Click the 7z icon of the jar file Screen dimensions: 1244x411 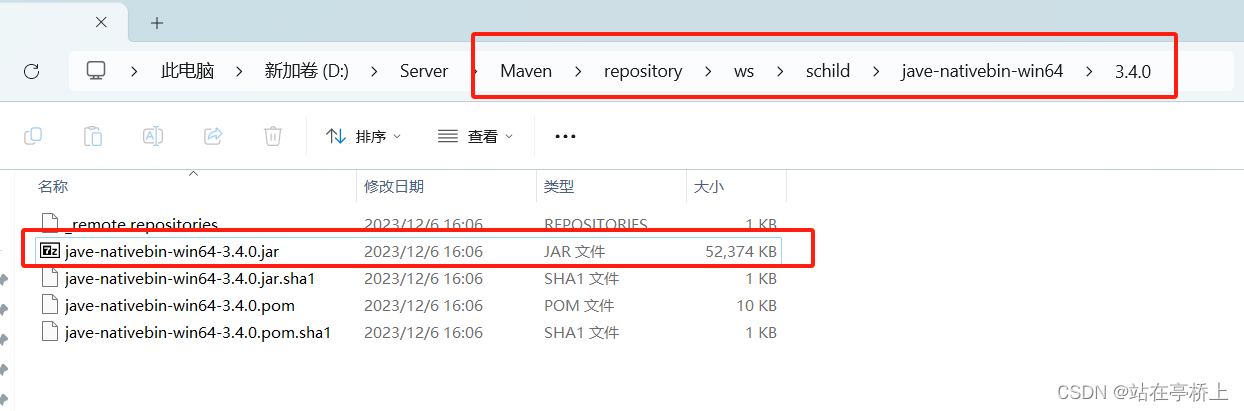coord(50,251)
